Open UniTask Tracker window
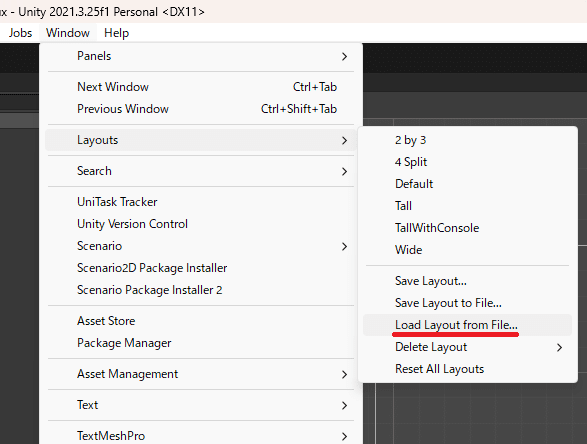Viewport: 587px width, 444px height. [x=201, y=202]
